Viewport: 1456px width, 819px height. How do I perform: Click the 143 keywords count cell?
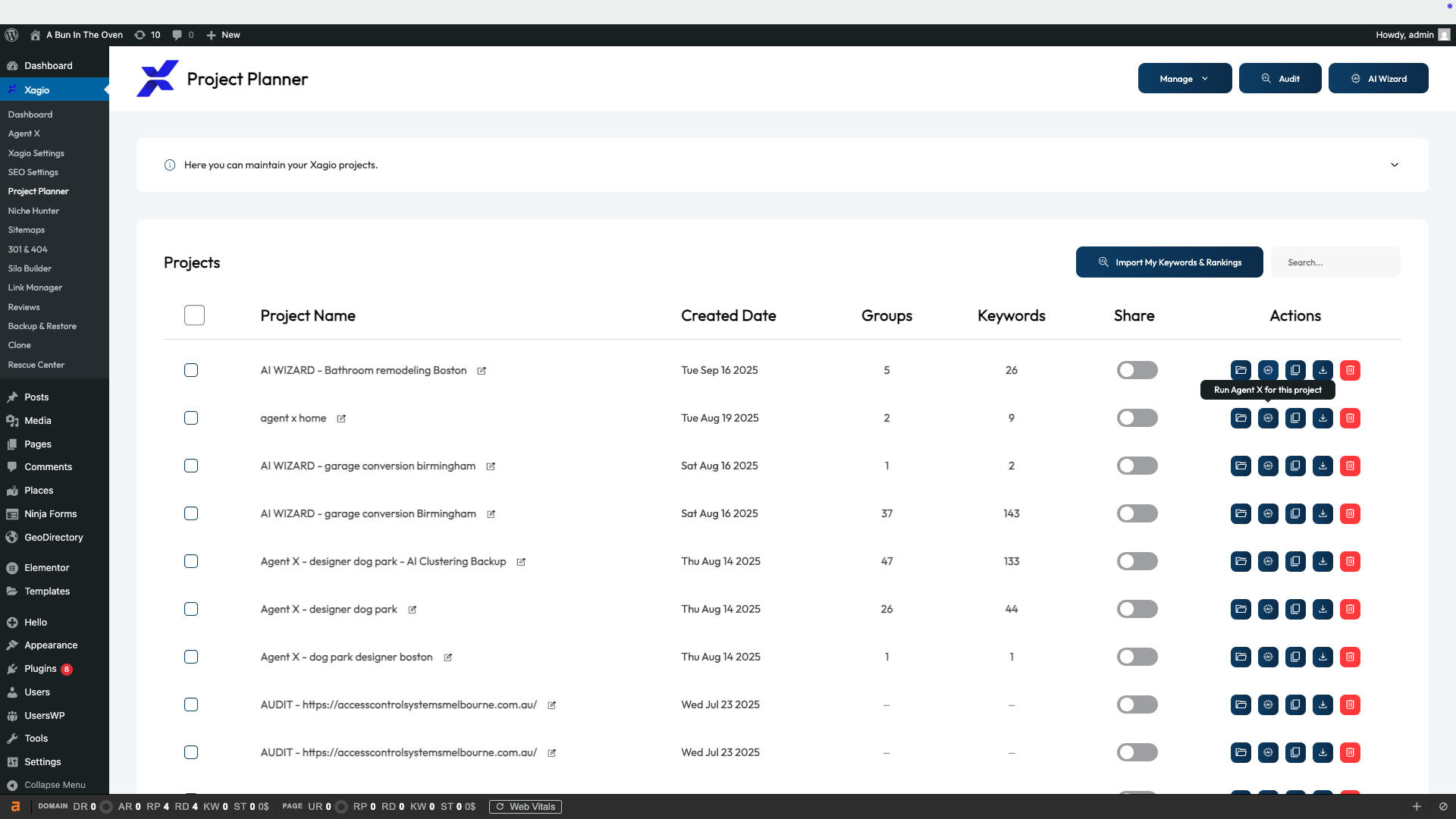click(x=1012, y=513)
